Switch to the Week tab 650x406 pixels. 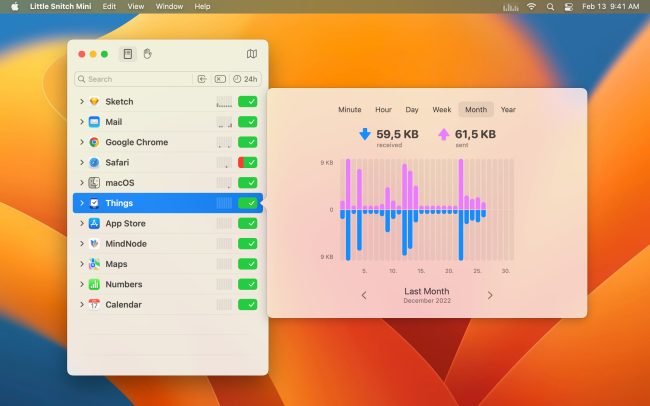tap(441, 110)
